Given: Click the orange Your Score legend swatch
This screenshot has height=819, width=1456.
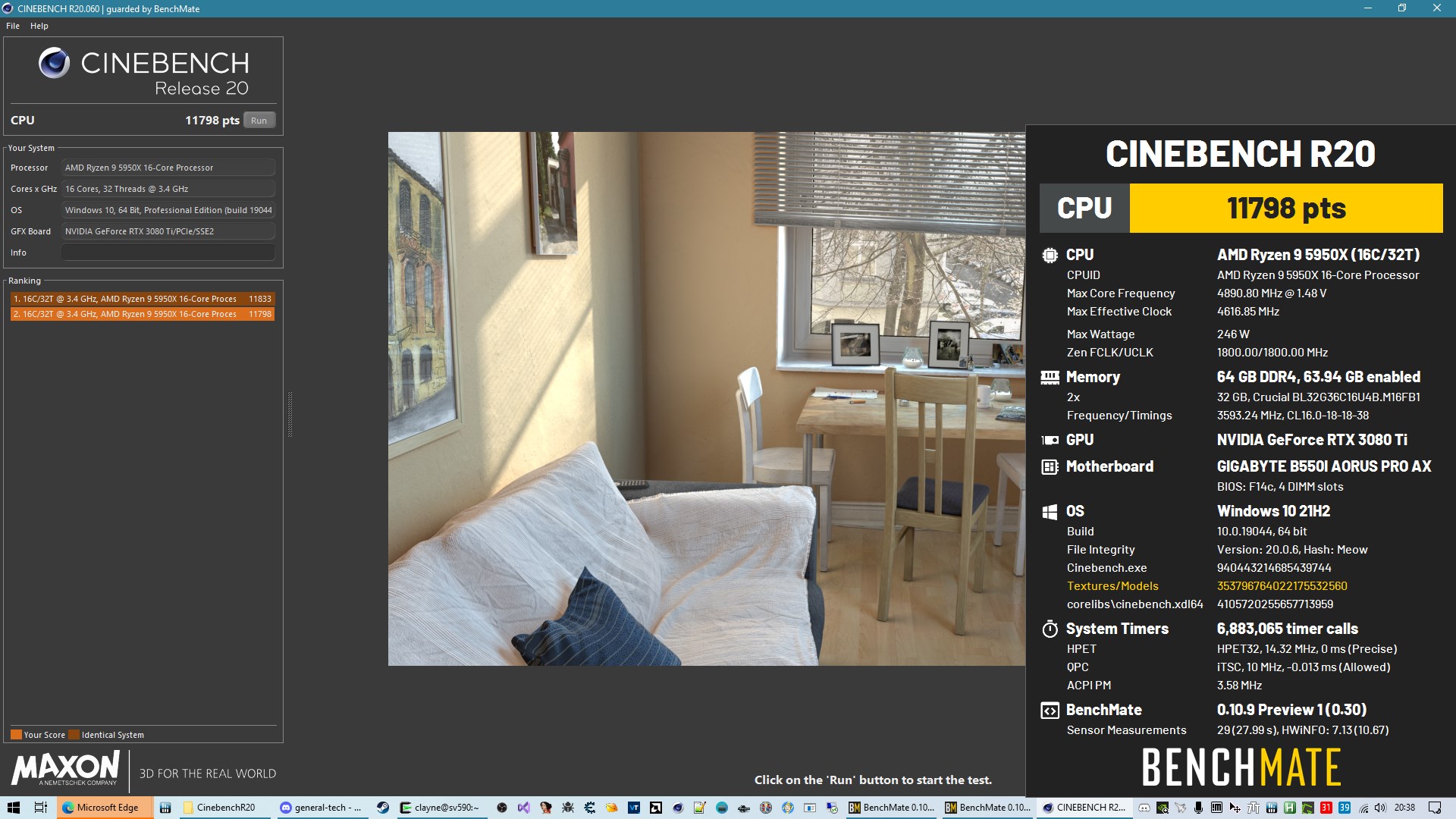Looking at the screenshot, I should (16, 735).
